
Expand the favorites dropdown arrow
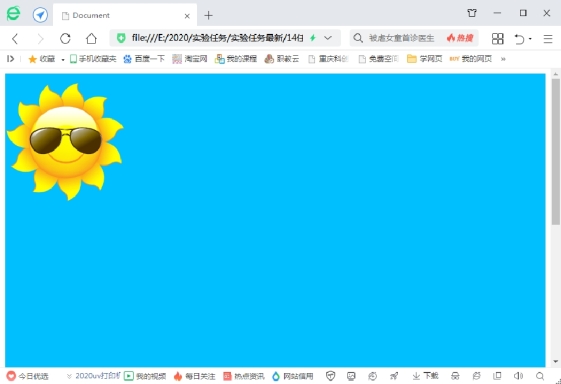point(63,59)
